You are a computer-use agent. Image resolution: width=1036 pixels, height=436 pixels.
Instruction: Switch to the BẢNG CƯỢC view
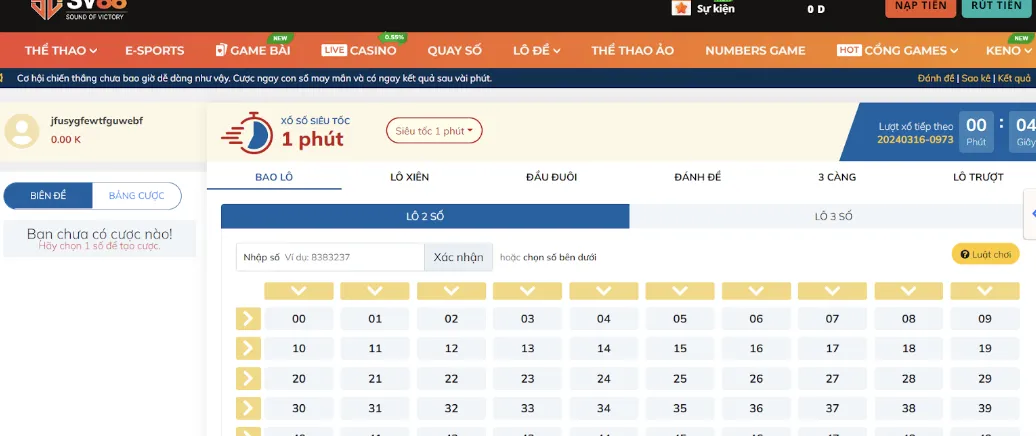click(137, 196)
